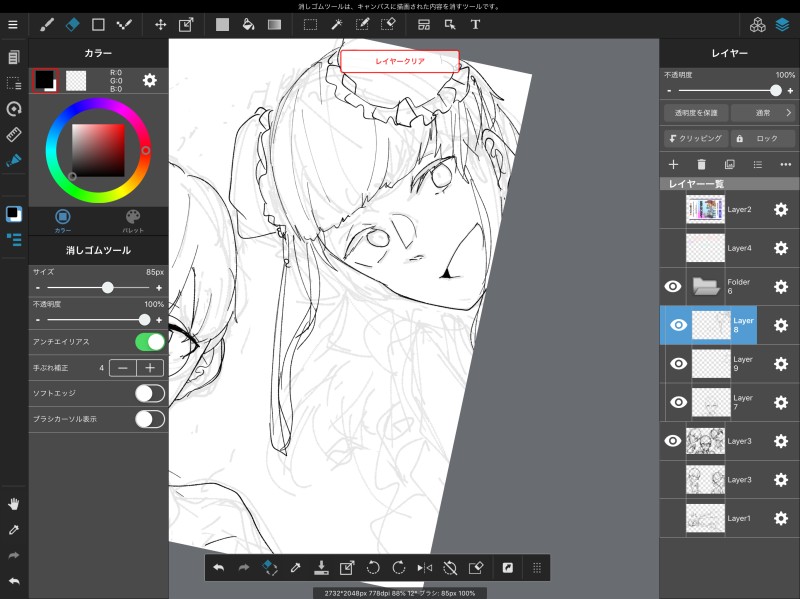Select the Move tool

(x=160, y=24)
